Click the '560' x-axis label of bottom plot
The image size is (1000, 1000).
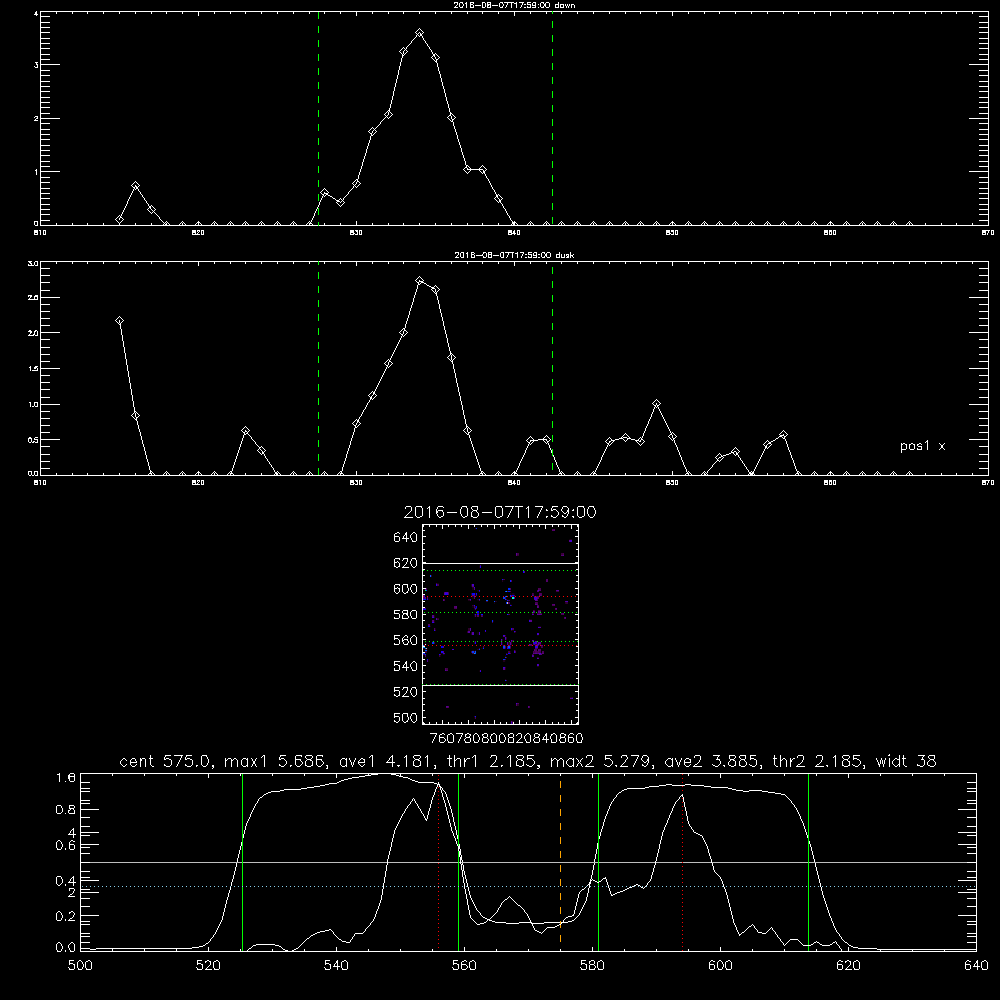tap(464, 966)
